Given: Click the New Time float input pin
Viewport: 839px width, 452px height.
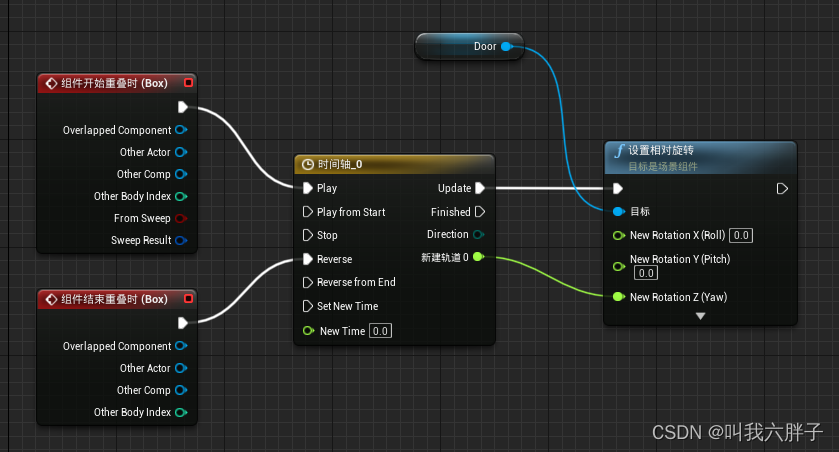Looking at the screenshot, I should point(308,331).
